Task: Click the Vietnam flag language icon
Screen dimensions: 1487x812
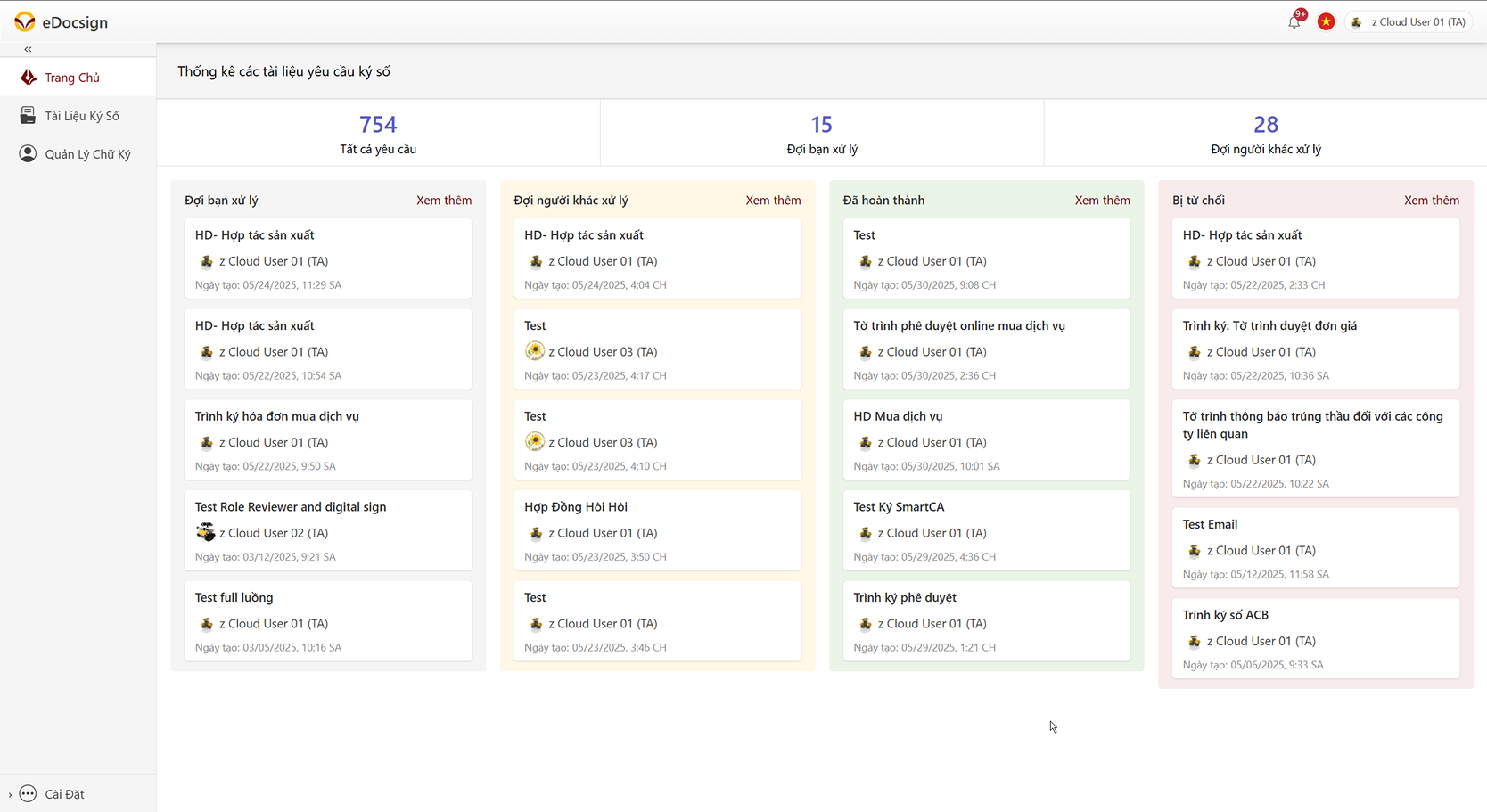Action: pos(1326,22)
